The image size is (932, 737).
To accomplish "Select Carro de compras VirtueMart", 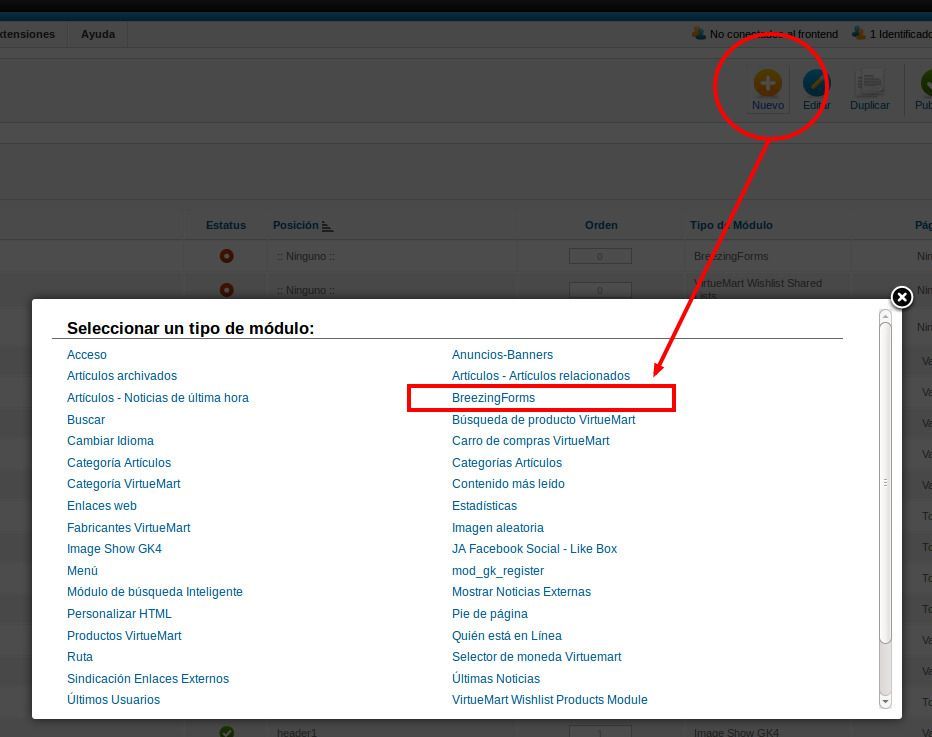I will pyautogui.click(x=530, y=441).
